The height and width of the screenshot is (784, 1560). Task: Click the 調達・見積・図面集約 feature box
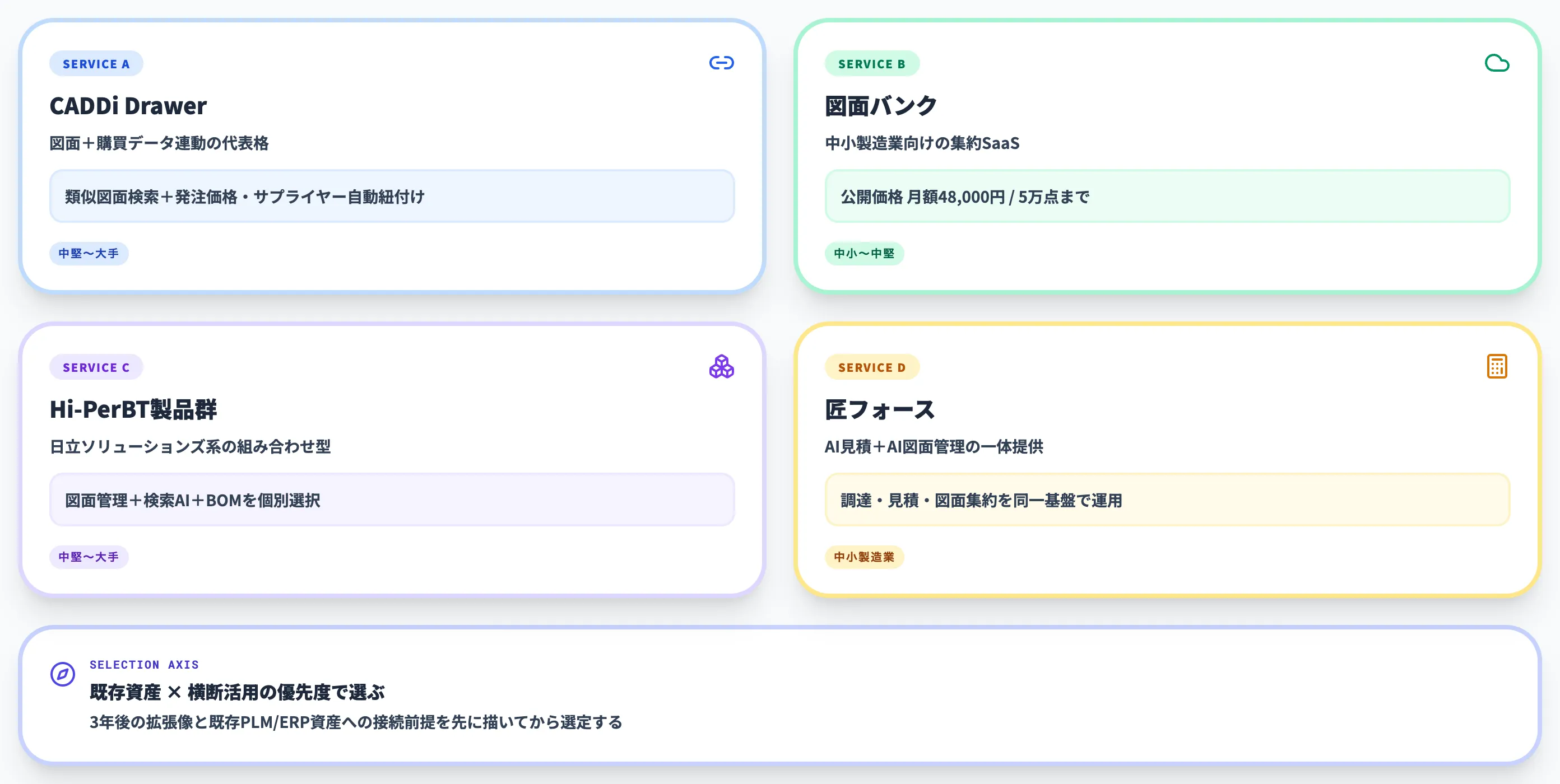click(x=1167, y=500)
